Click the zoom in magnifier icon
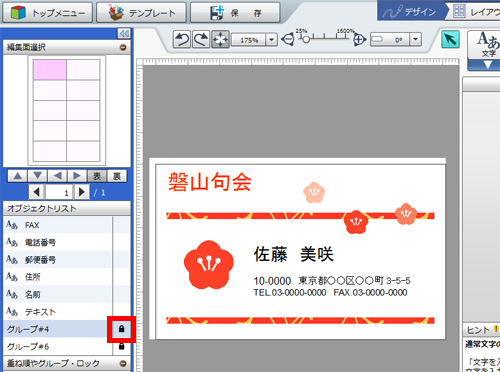The image size is (500, 372). 359,40
